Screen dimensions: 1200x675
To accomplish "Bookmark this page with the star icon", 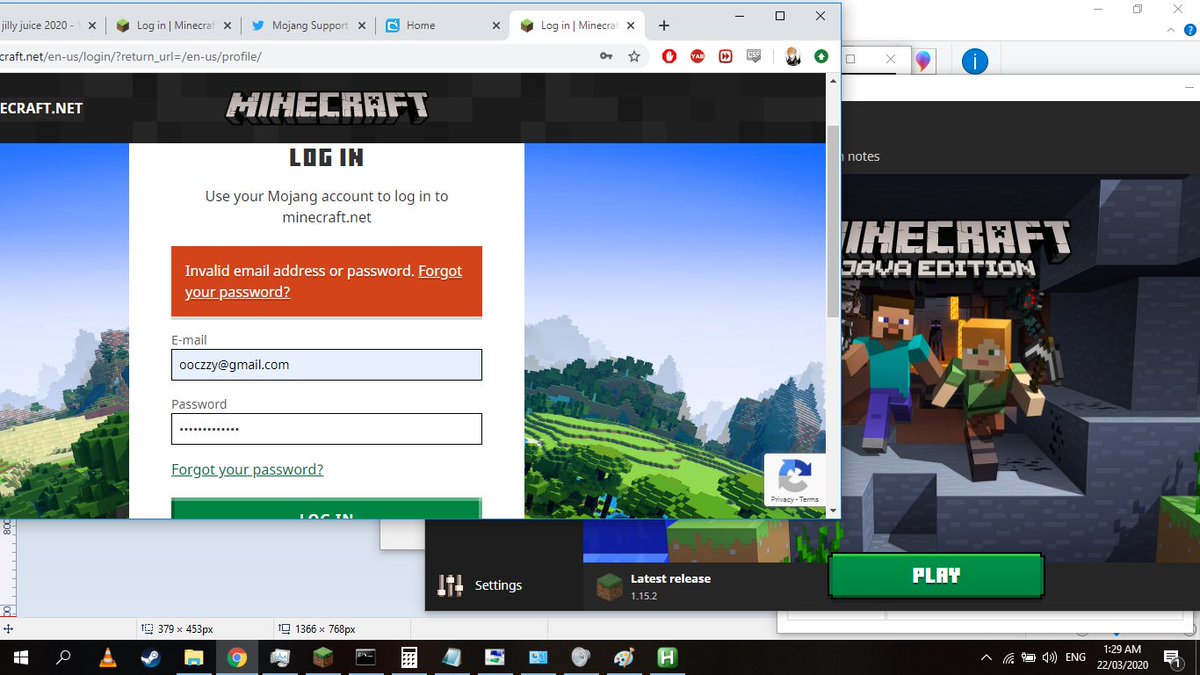I will click(634, 57).
